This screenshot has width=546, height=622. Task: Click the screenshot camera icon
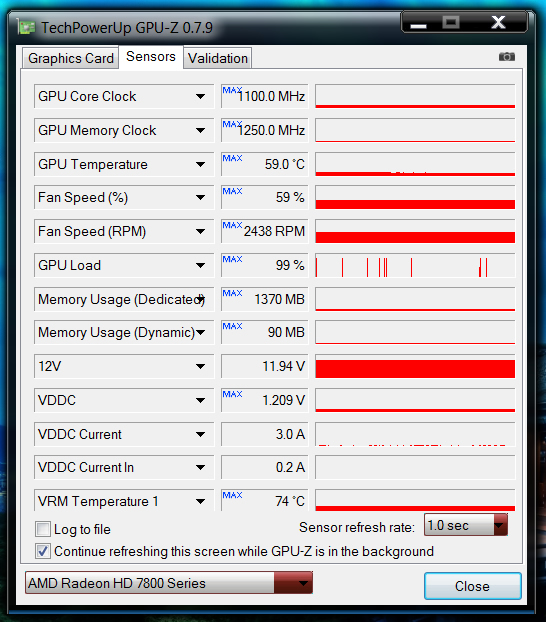(x=507, y=57)
